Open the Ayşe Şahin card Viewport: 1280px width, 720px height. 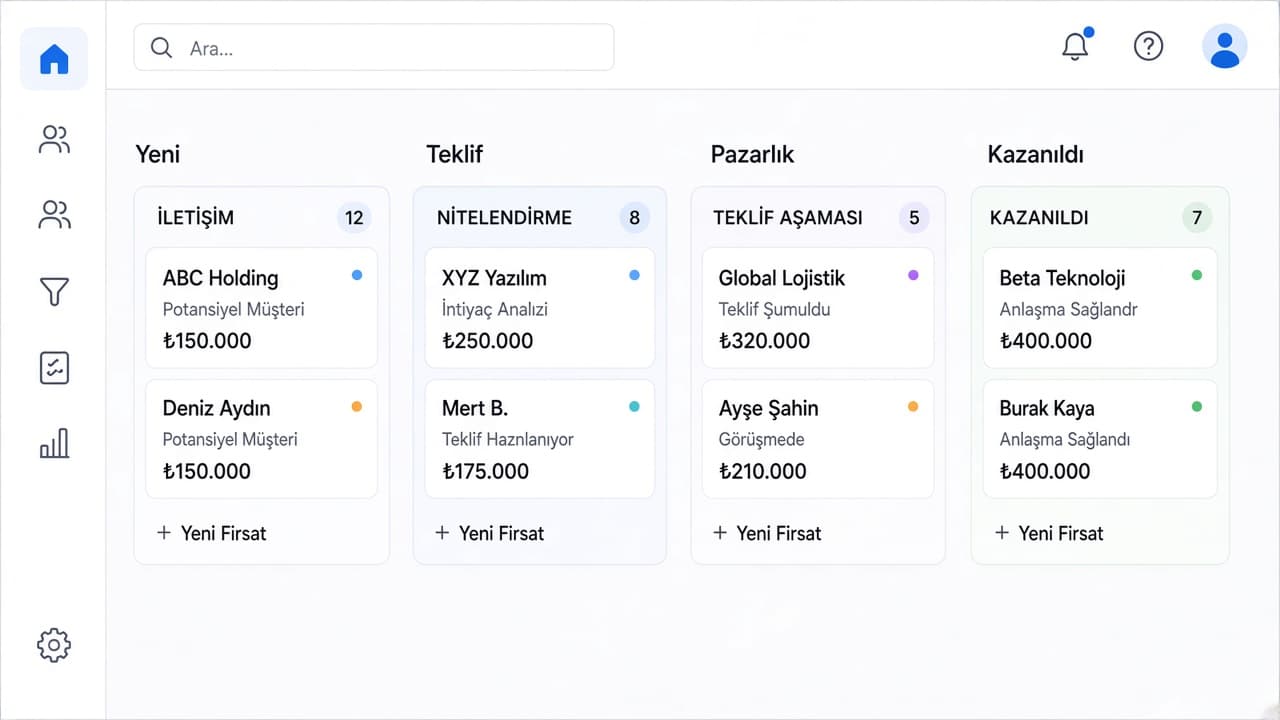tap(818, 438)
